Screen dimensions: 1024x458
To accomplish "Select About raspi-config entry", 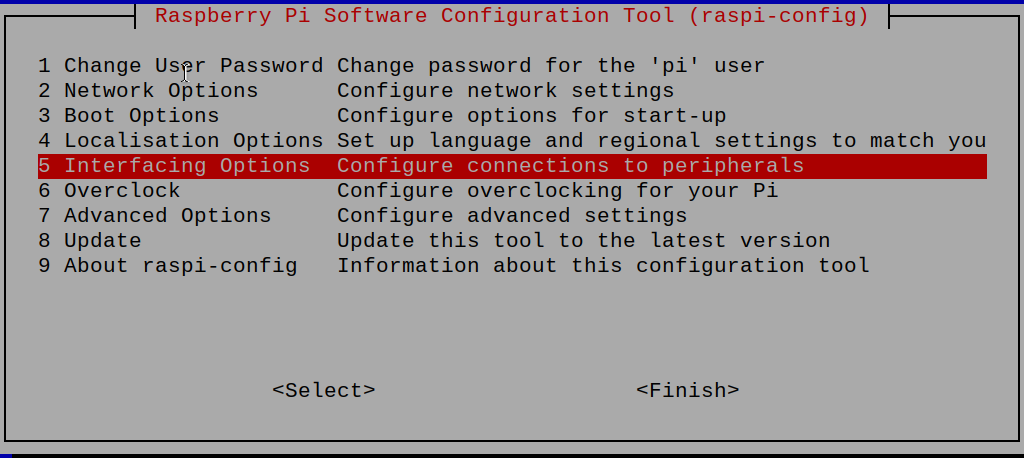I will 168,266.
